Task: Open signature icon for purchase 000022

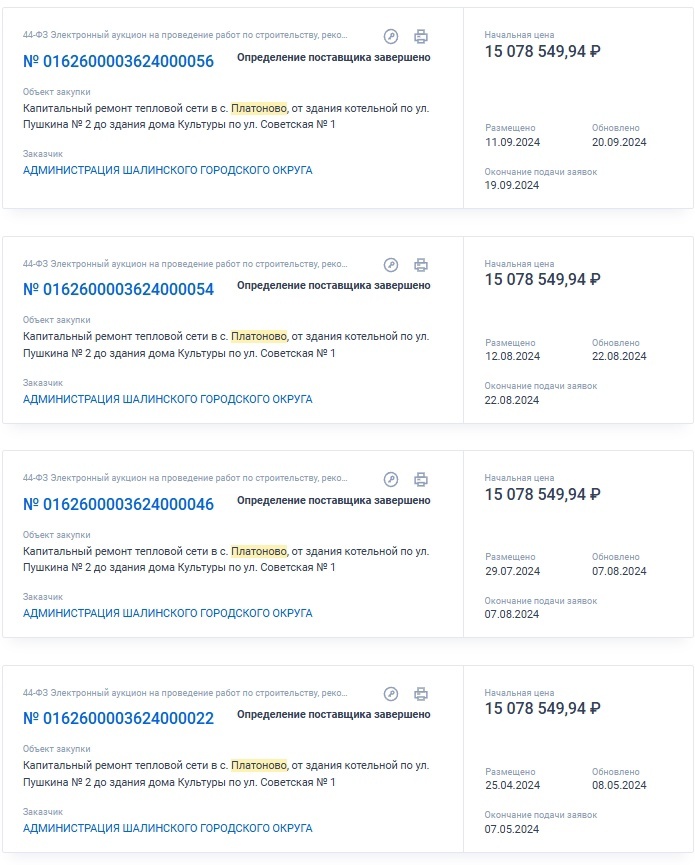Action: pyautogui.click(x=391, y=694)
